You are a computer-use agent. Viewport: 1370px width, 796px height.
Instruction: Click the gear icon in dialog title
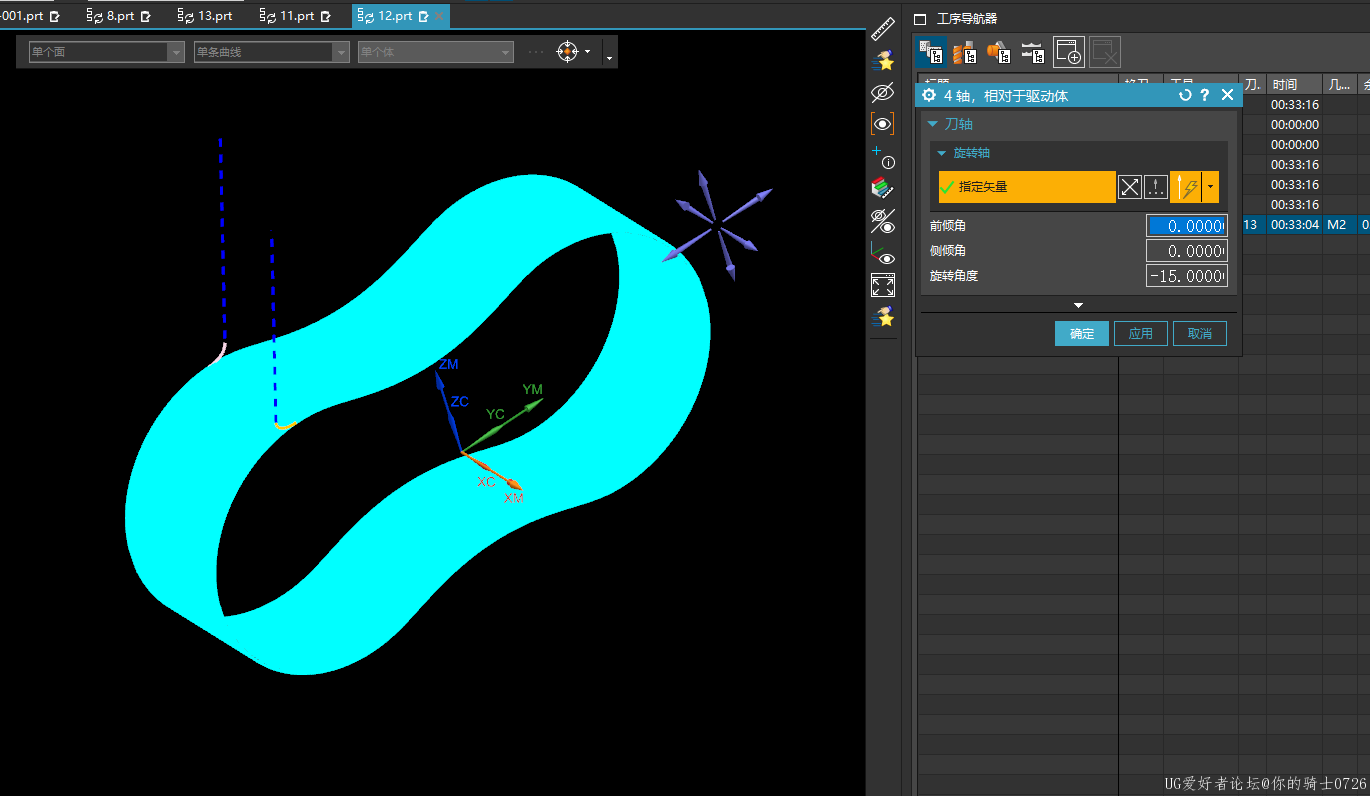pos(929,95)
